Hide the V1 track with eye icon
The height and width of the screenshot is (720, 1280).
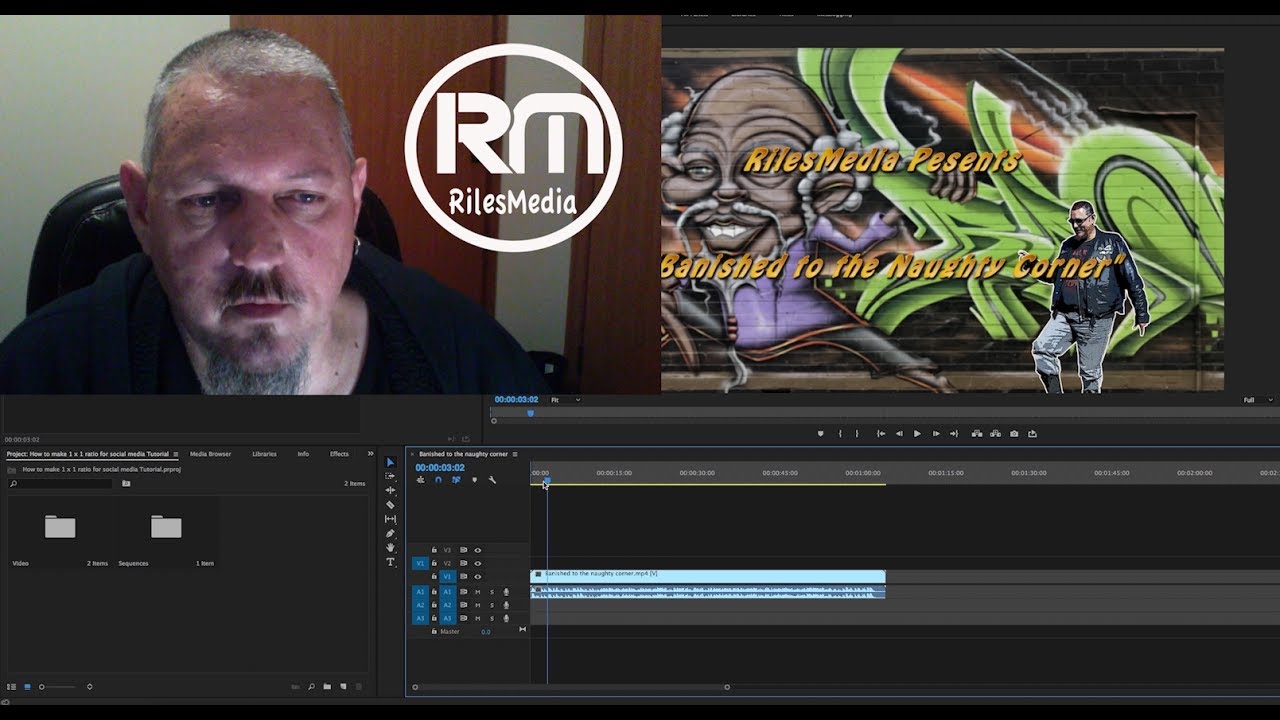(x=477, y=577)
